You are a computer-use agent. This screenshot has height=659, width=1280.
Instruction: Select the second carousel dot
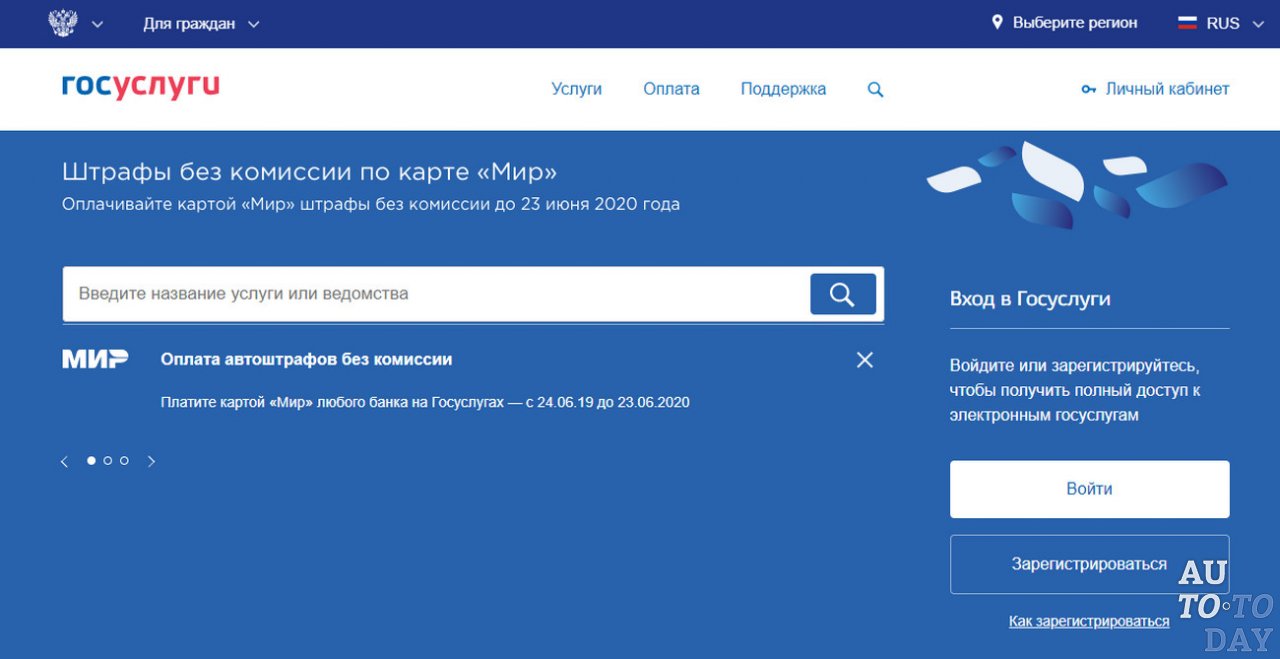pyautogui.click(x=108, y=461)
